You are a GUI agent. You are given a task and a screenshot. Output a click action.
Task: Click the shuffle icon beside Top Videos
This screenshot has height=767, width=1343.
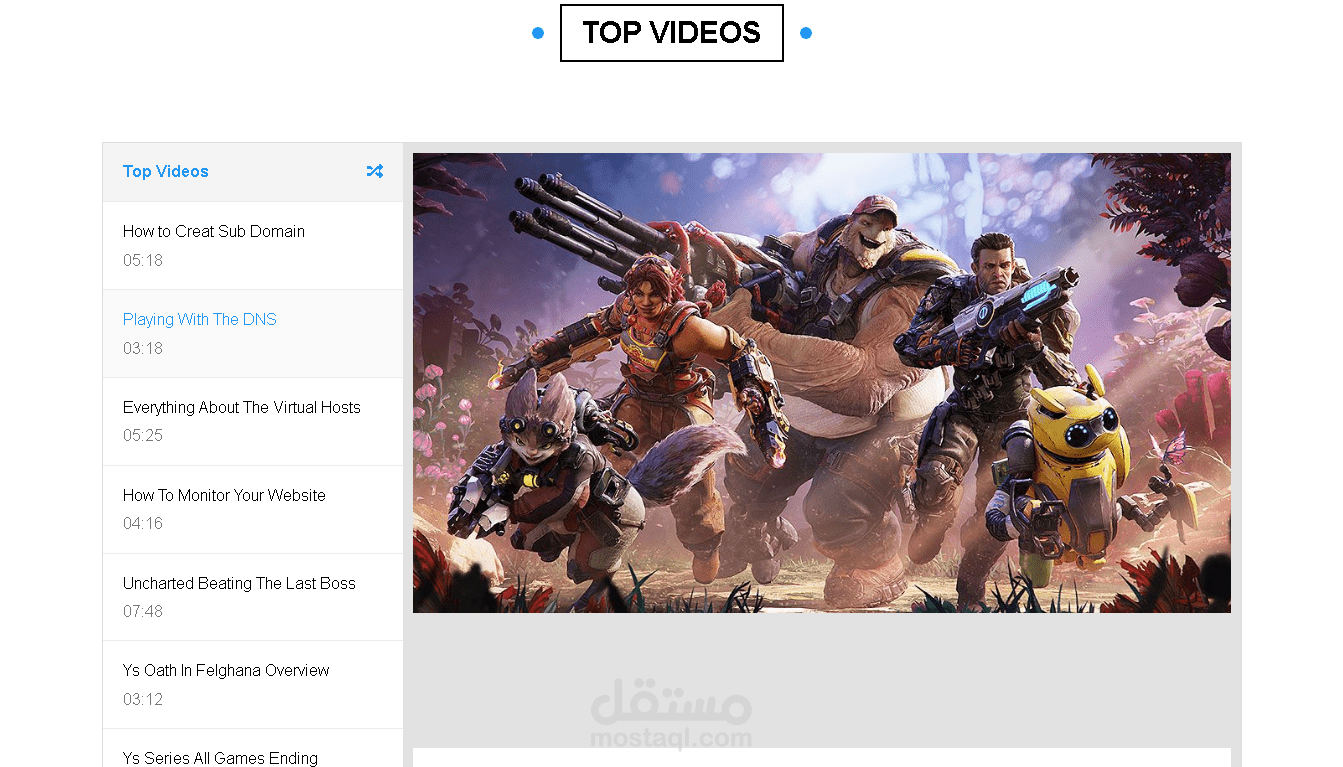click(x=374, y=171)
